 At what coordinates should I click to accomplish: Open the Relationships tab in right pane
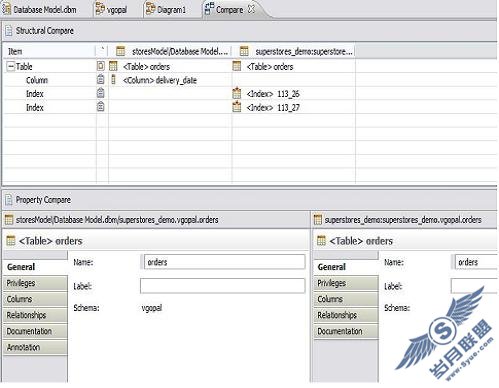point(346,315)
